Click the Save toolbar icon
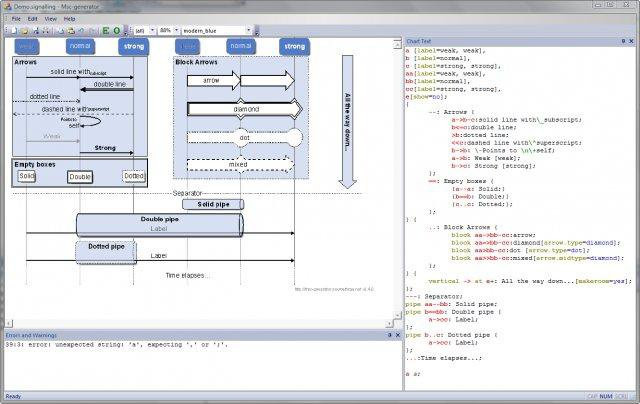 tap(36, 31)
